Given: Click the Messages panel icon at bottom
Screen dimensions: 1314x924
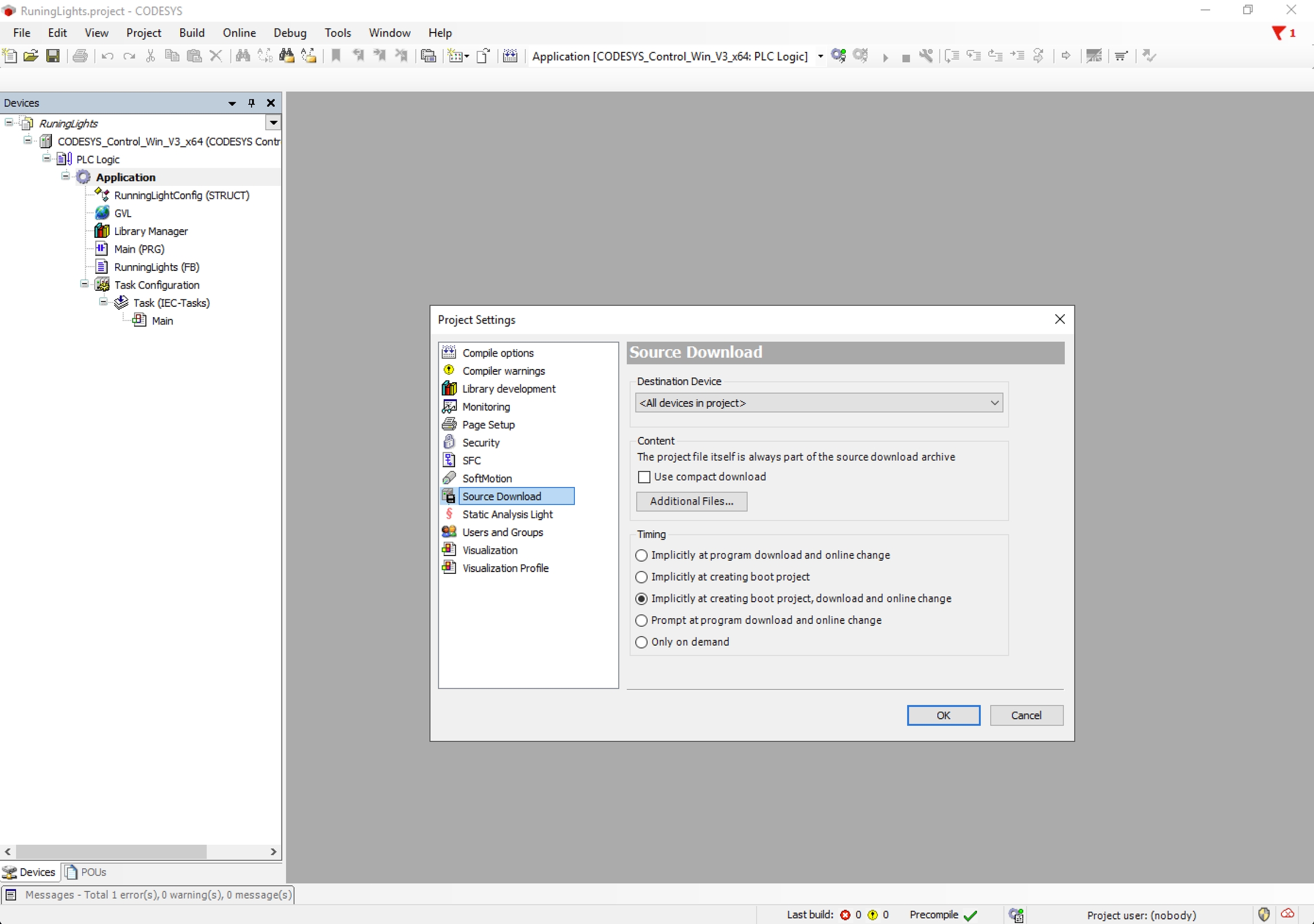Looking at the screenshot, I should click(x=11, y=894).
